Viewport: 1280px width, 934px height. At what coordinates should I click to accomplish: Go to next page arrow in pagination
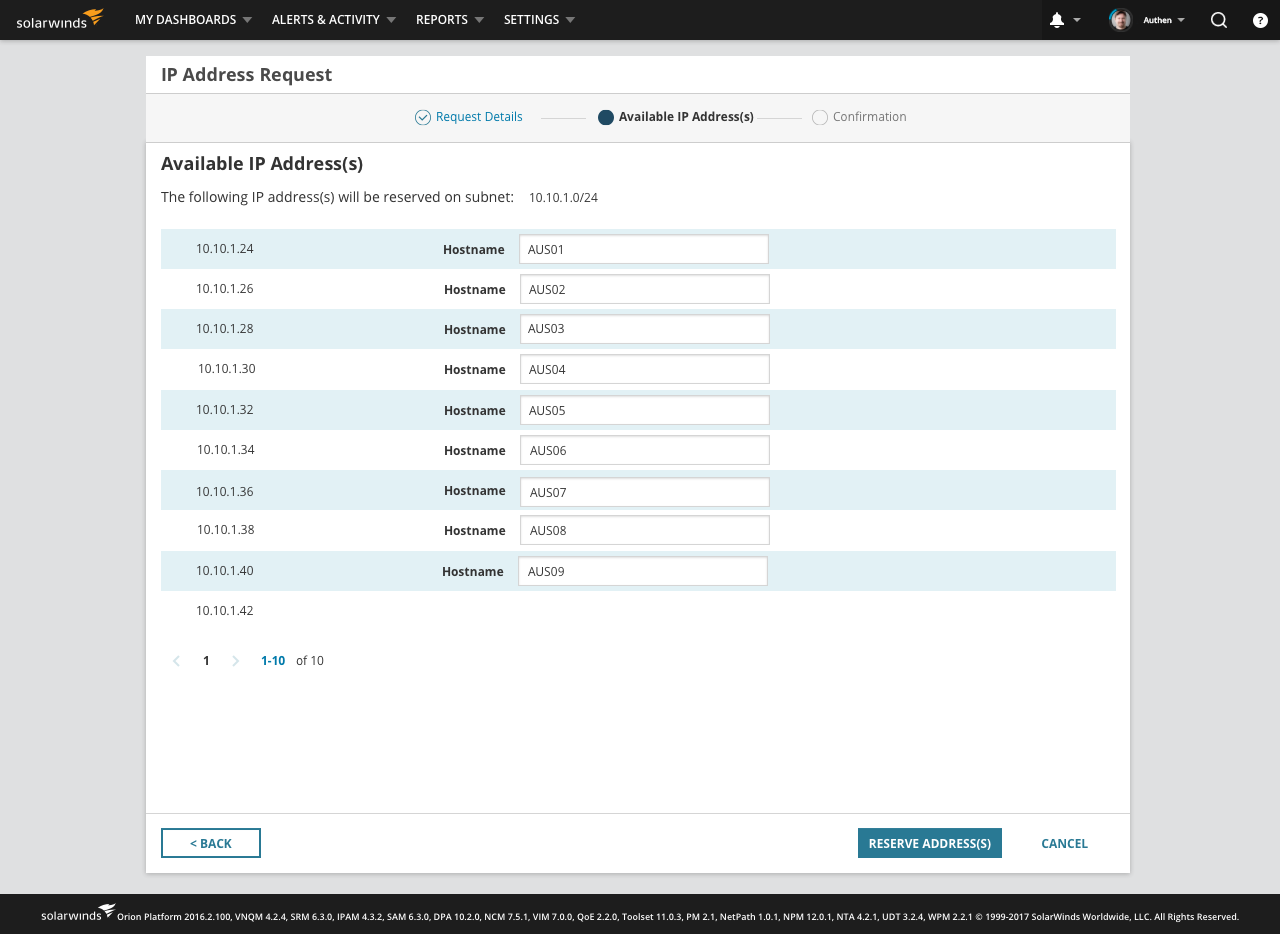[x=236, y=661]
